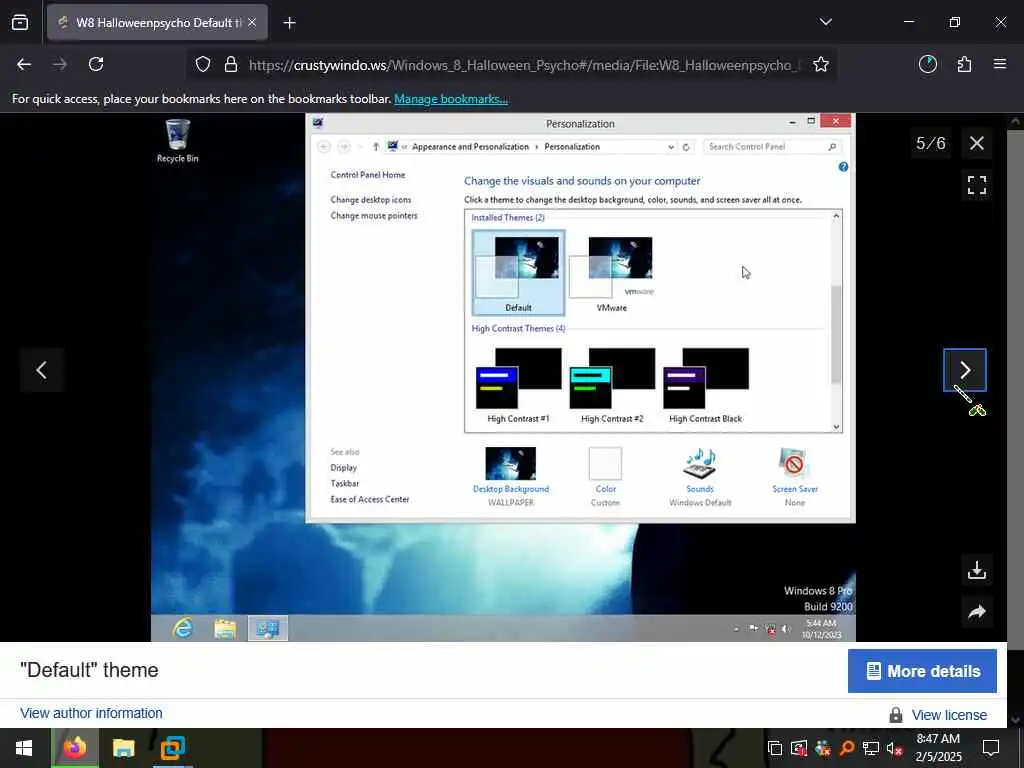Open the View license link
1024x768 pixels.
949,715
